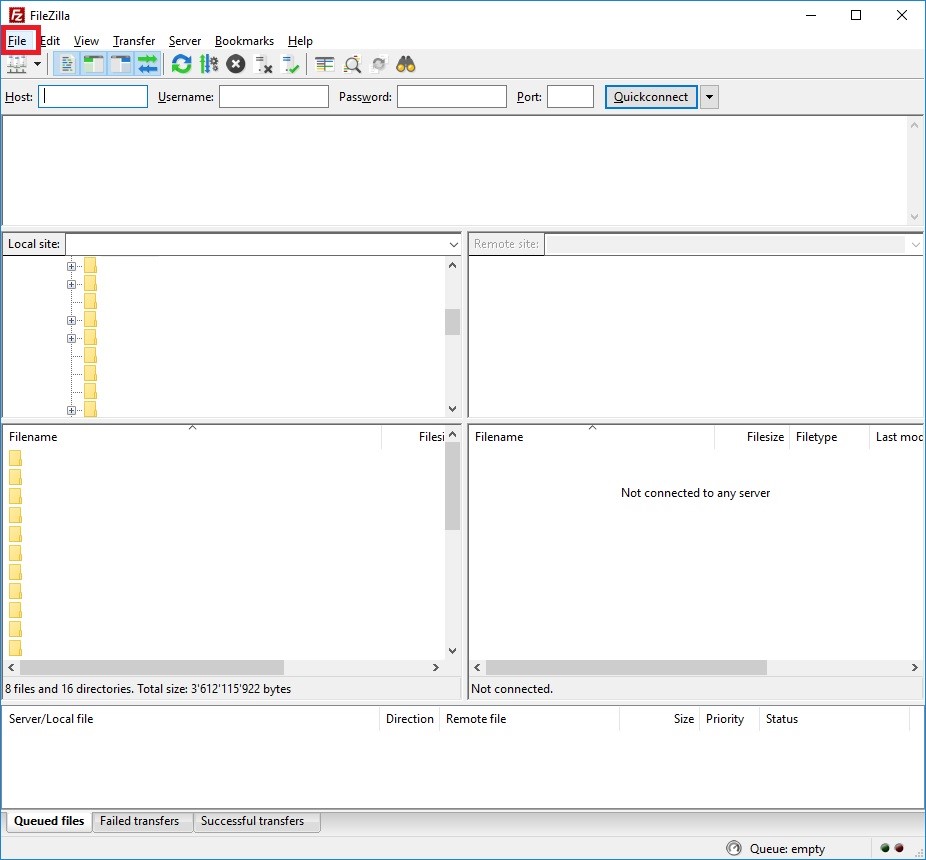Open the Bookmarks menu

tap(244, 41)
